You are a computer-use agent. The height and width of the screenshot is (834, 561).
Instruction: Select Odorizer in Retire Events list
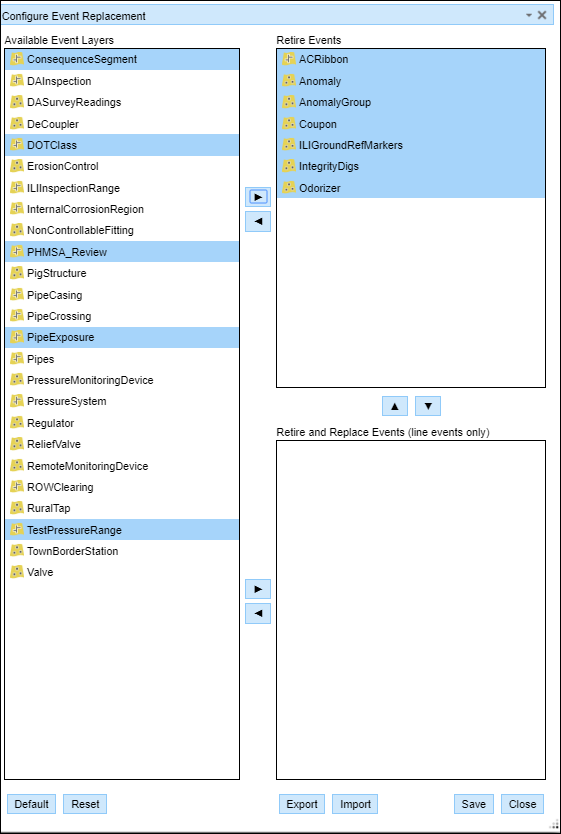click(x=411, y=188)
